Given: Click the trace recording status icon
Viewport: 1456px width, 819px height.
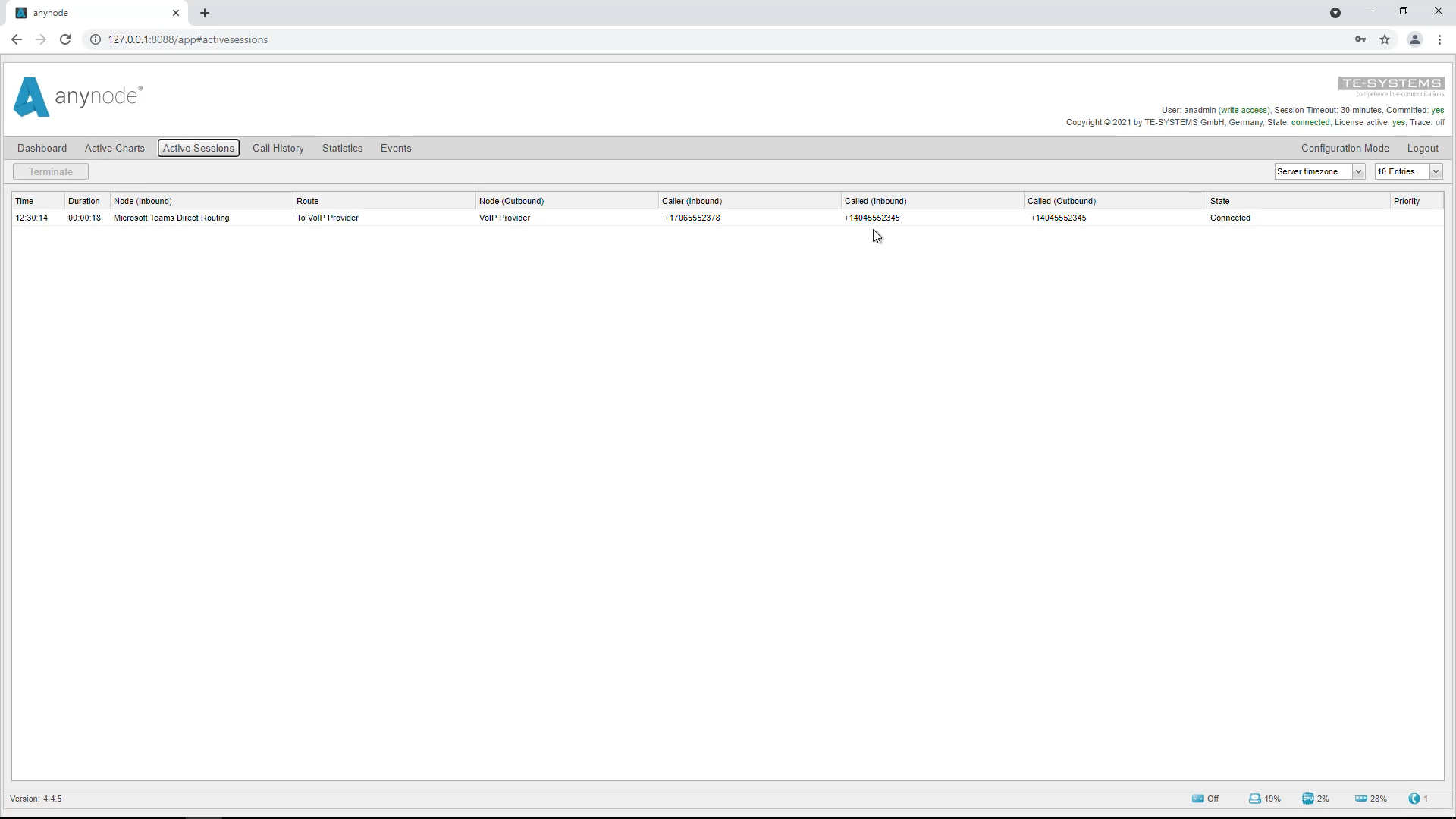Looking at the screenshot, I should (1197, 799).
